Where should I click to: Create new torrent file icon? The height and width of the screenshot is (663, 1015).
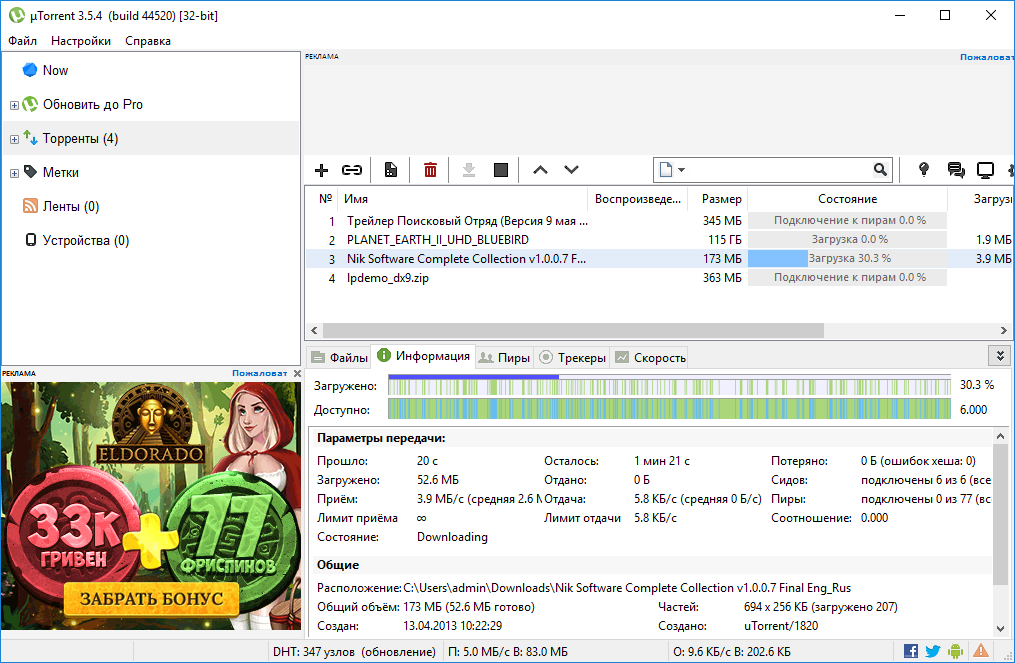(391, 170)
